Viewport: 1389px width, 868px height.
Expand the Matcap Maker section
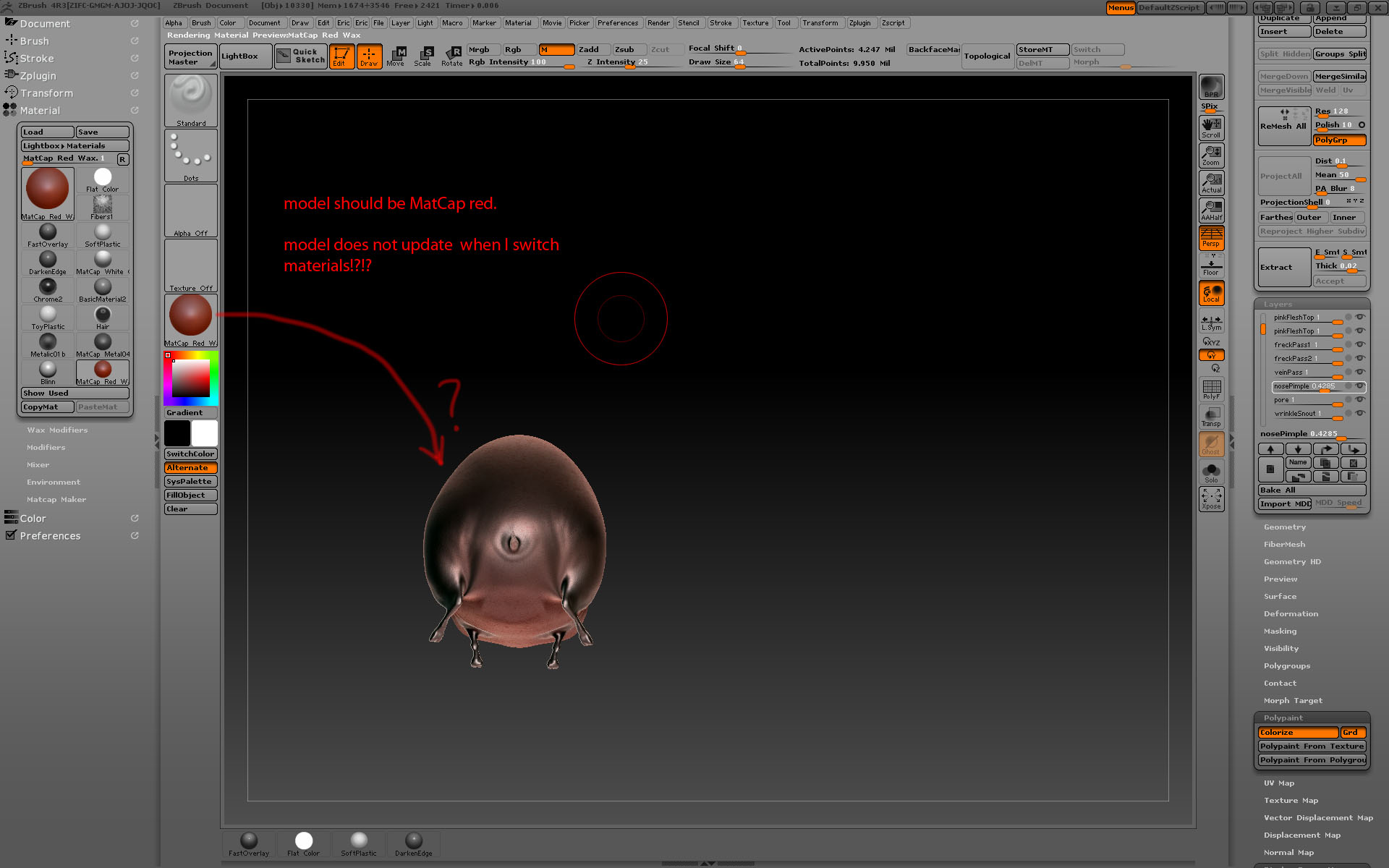click(56, 500)
